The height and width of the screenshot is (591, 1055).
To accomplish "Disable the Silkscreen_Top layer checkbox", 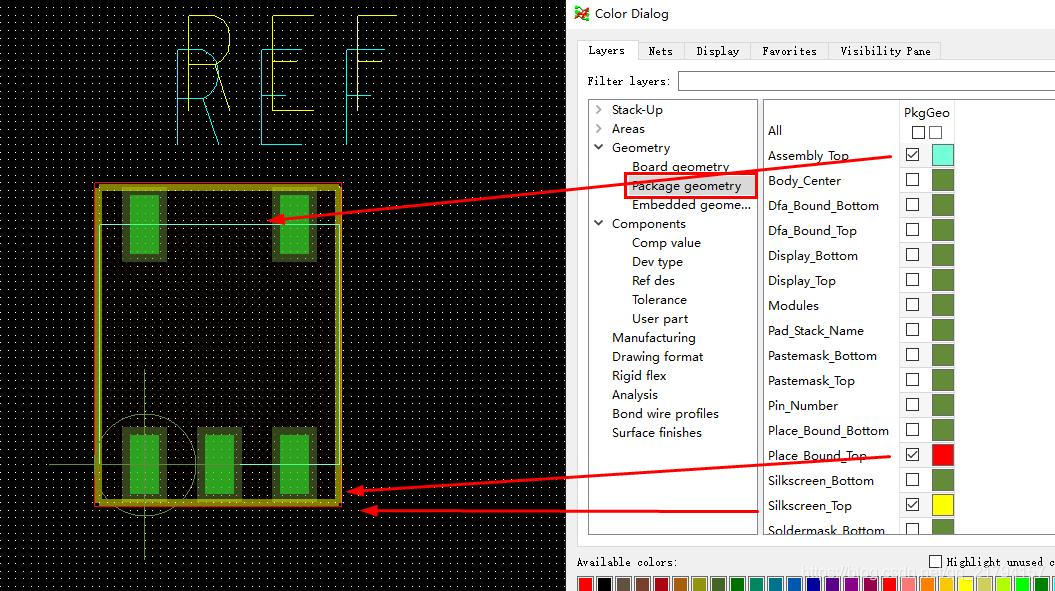I will (912, 505).
